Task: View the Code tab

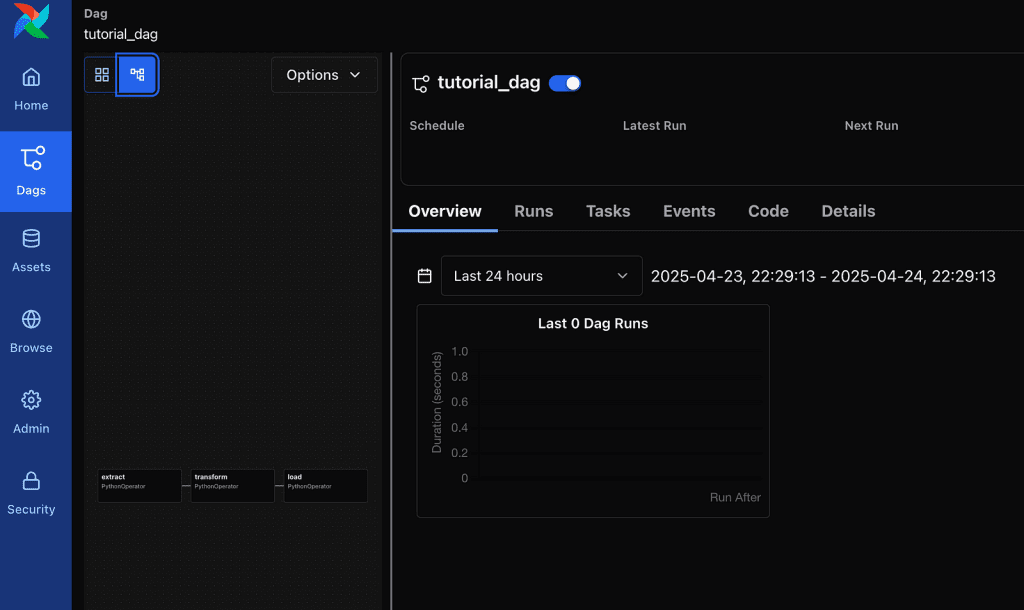Action: pos(768,211)
